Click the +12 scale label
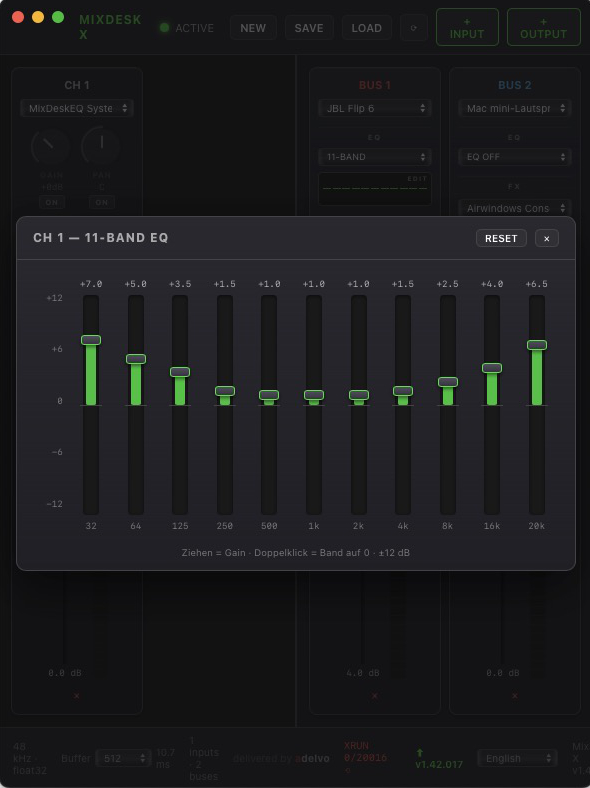This screenshot has height=788, width=590. coord(55,298)
